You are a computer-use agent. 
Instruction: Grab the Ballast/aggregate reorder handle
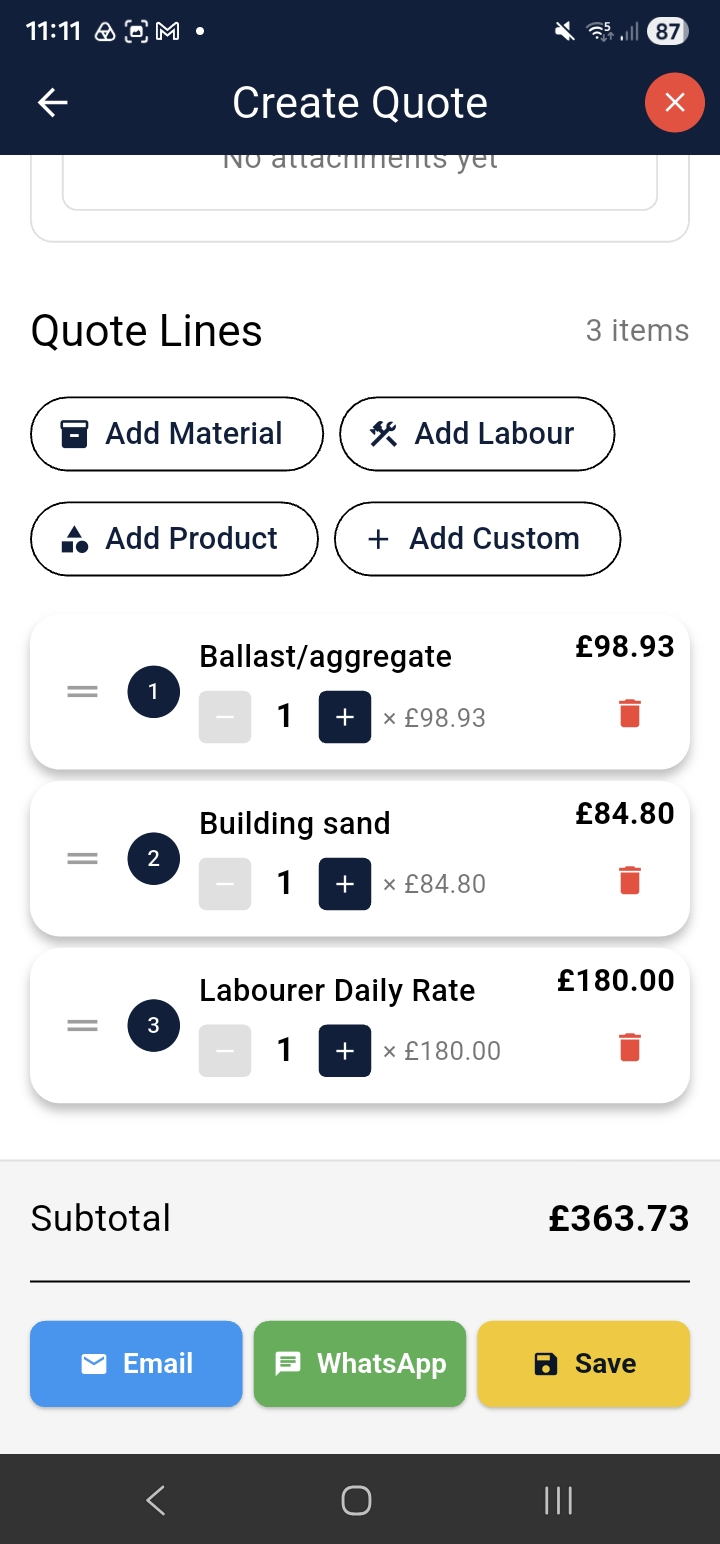click(x=82, y=691)
